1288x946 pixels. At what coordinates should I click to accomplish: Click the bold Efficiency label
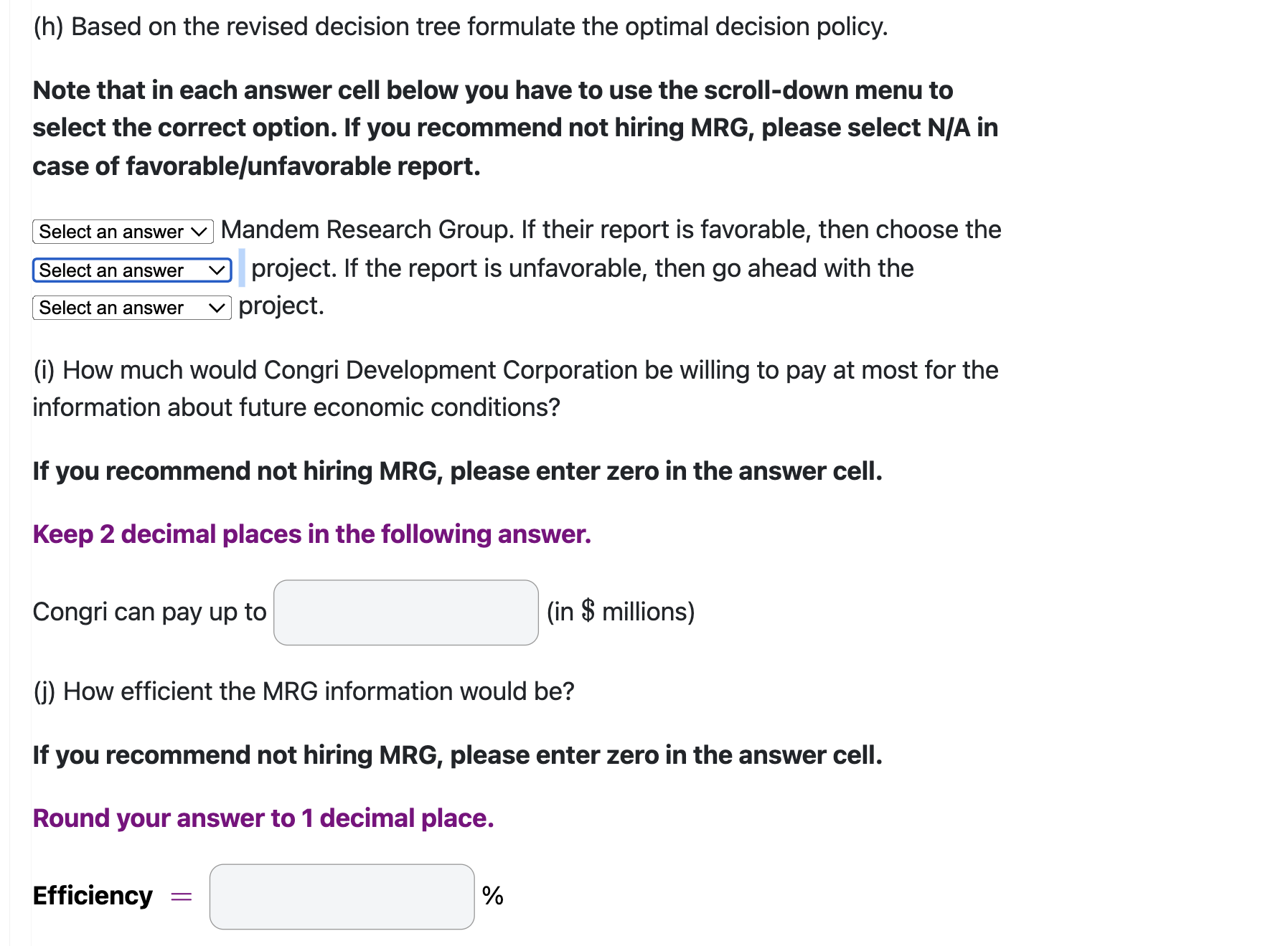93,896
